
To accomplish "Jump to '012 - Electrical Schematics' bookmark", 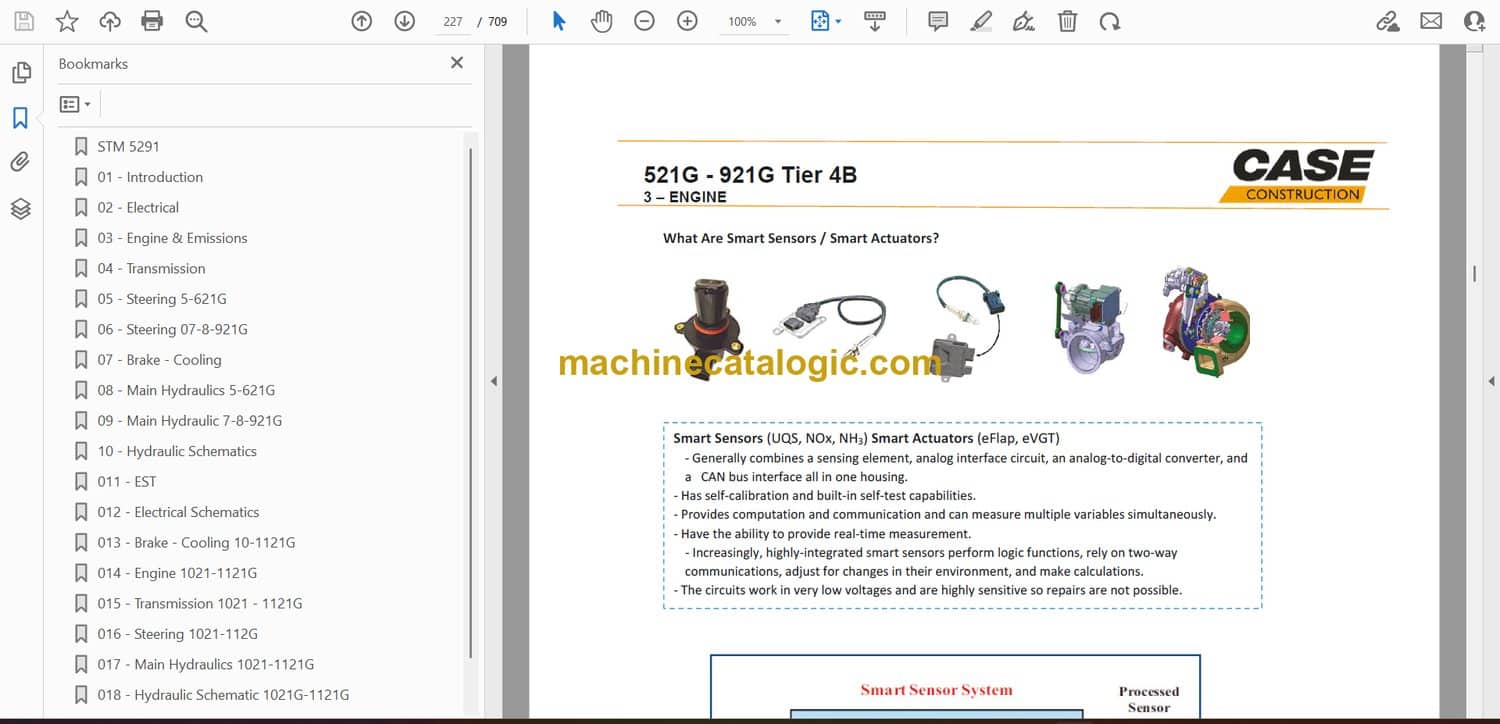I will coord(178,512).
